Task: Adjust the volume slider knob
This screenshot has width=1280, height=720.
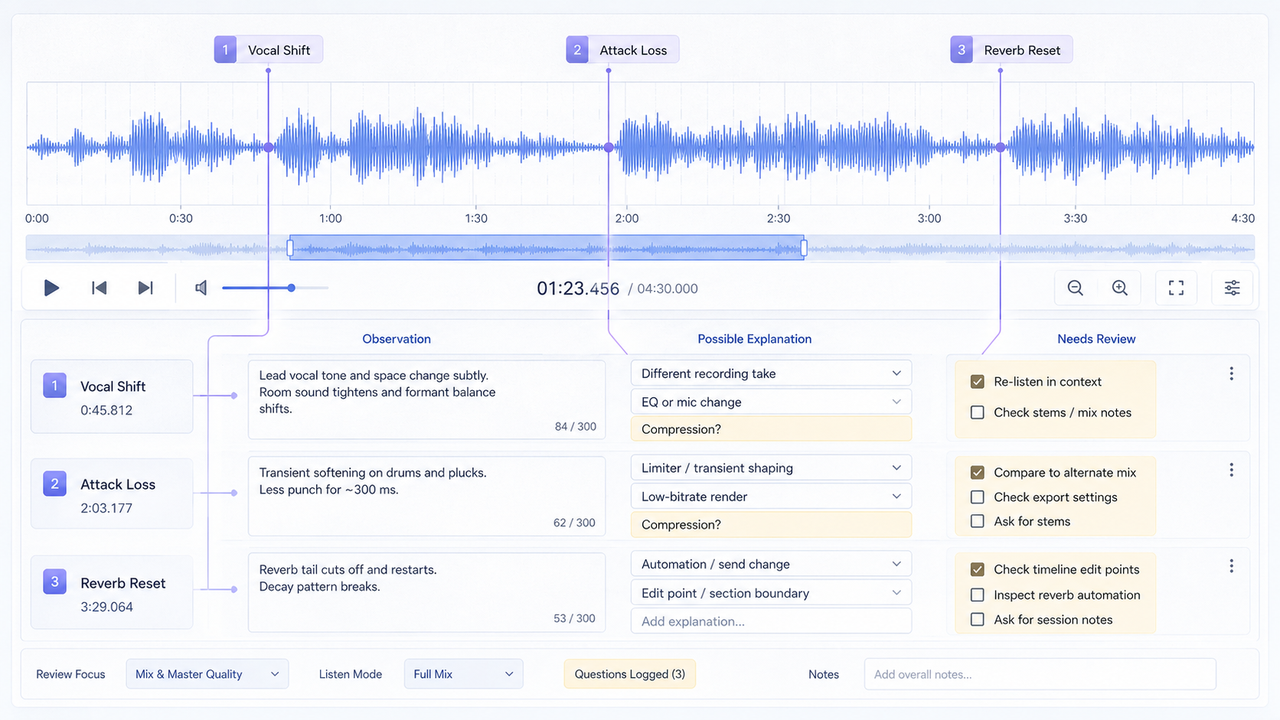Action: pyautogui.click(x=291, y=288)
